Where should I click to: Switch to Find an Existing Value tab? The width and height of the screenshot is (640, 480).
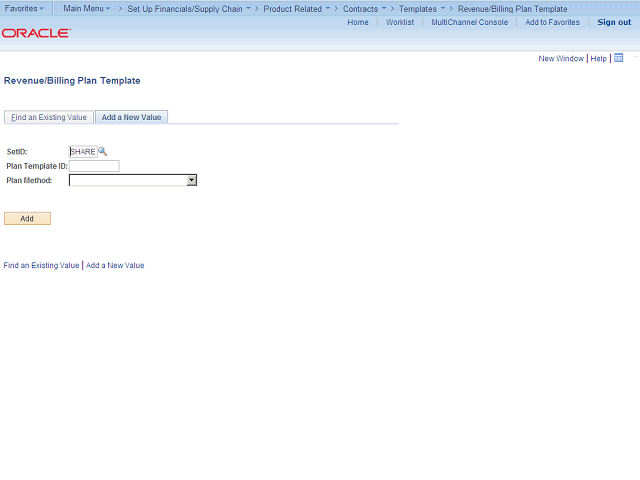coord(49,117)
